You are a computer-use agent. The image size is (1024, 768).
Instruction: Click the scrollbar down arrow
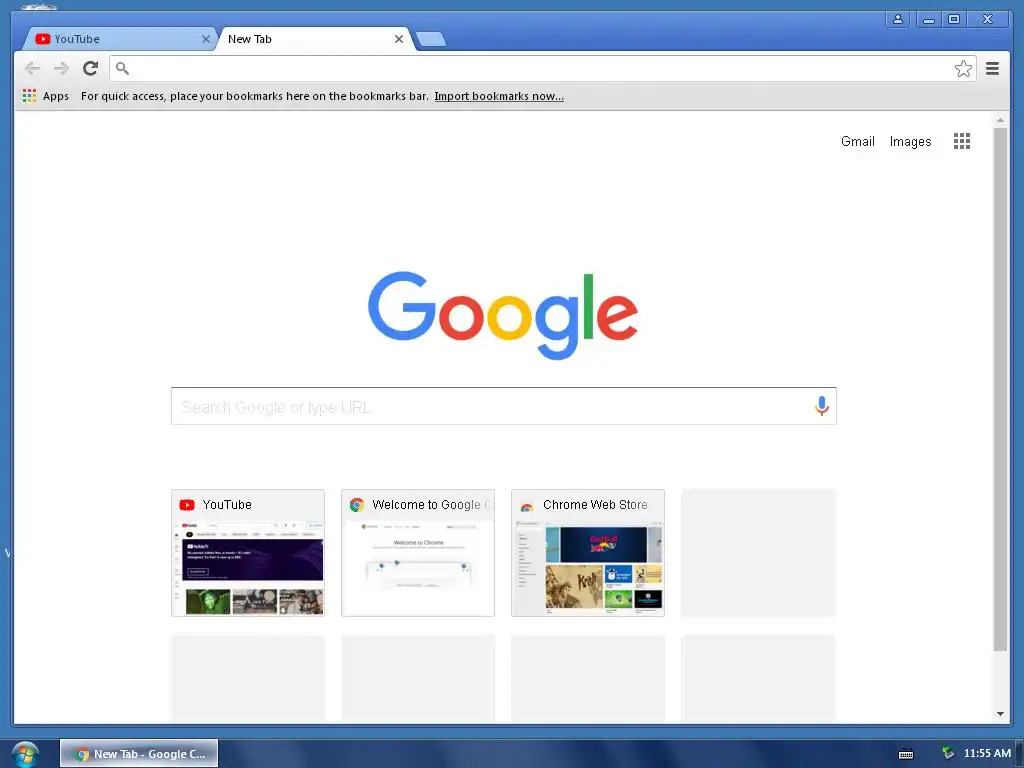(x=1000, y=714)
